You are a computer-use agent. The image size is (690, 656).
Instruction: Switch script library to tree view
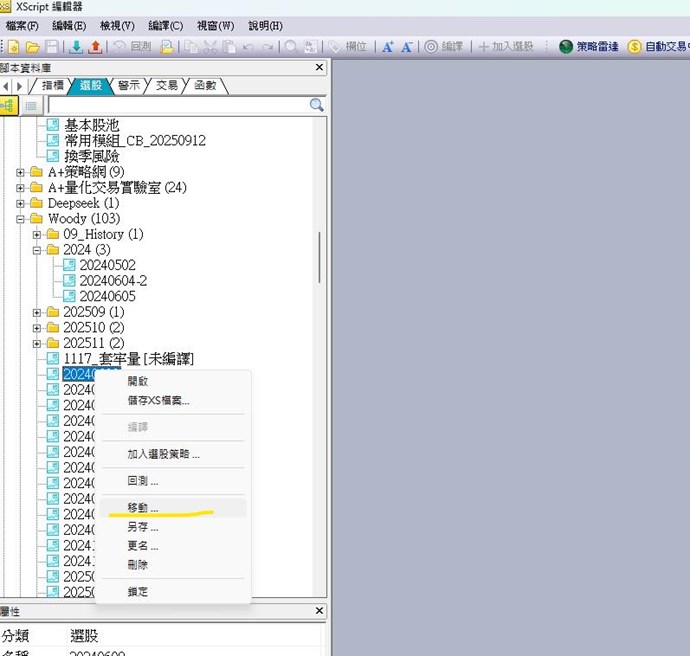point(10,105)
